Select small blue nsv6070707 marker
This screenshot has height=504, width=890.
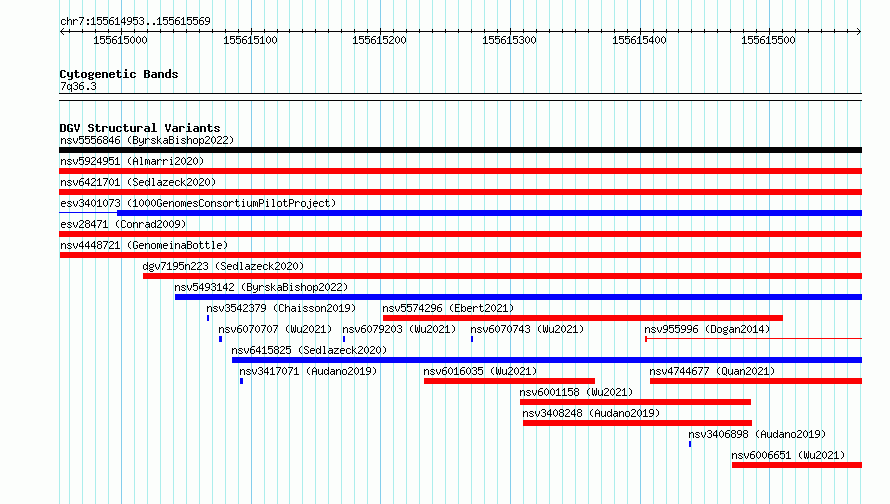220,339
